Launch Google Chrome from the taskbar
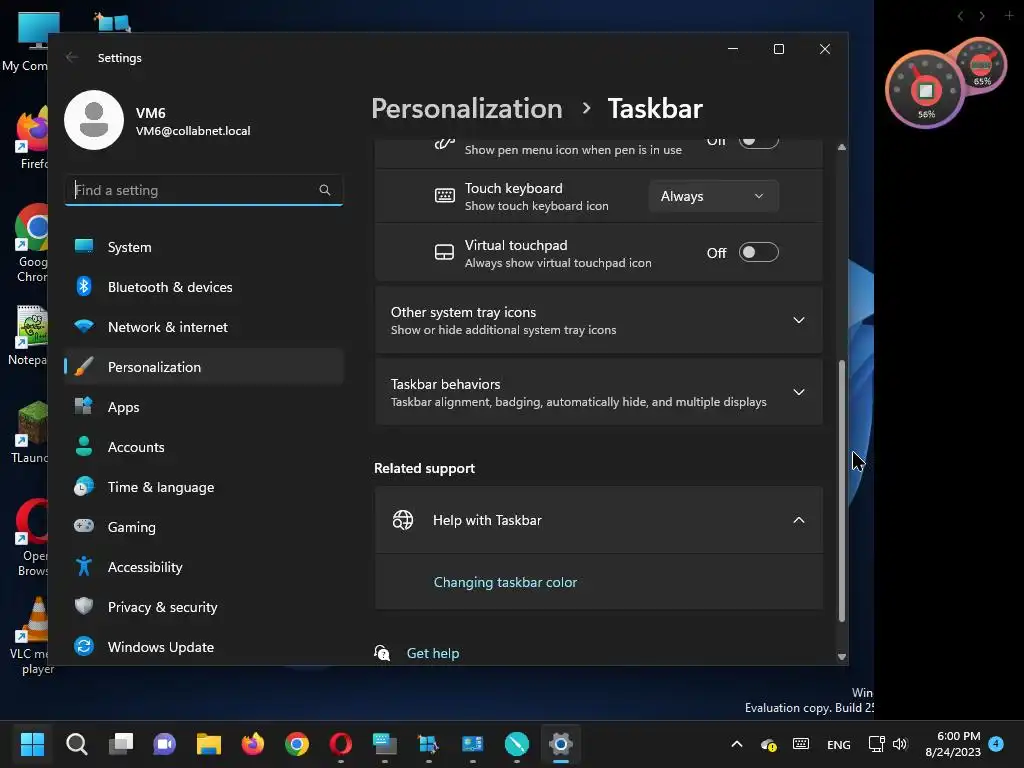 (x=297, y=744)
